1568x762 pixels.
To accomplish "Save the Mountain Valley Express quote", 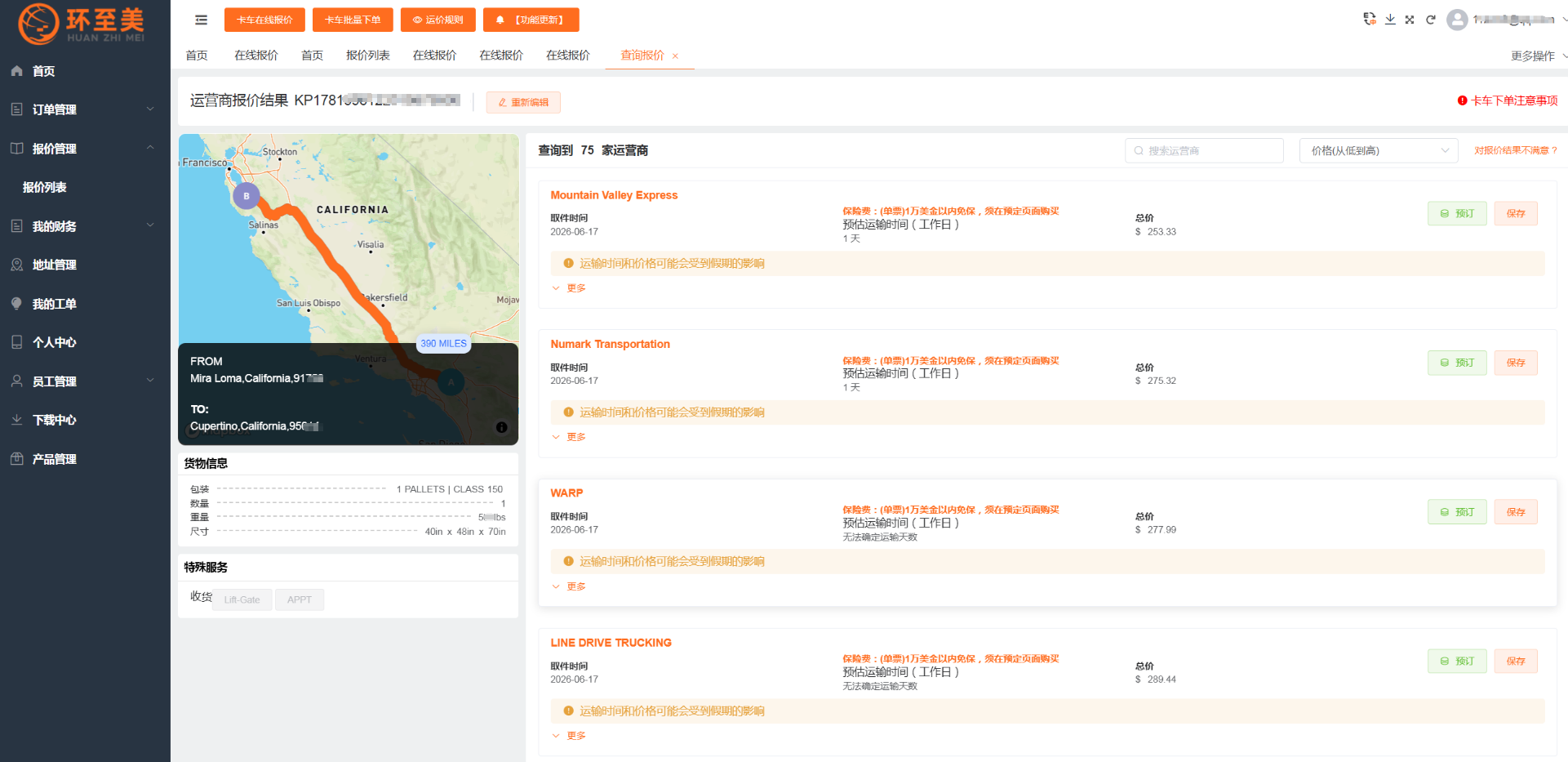I will [x=1516, y=213].
